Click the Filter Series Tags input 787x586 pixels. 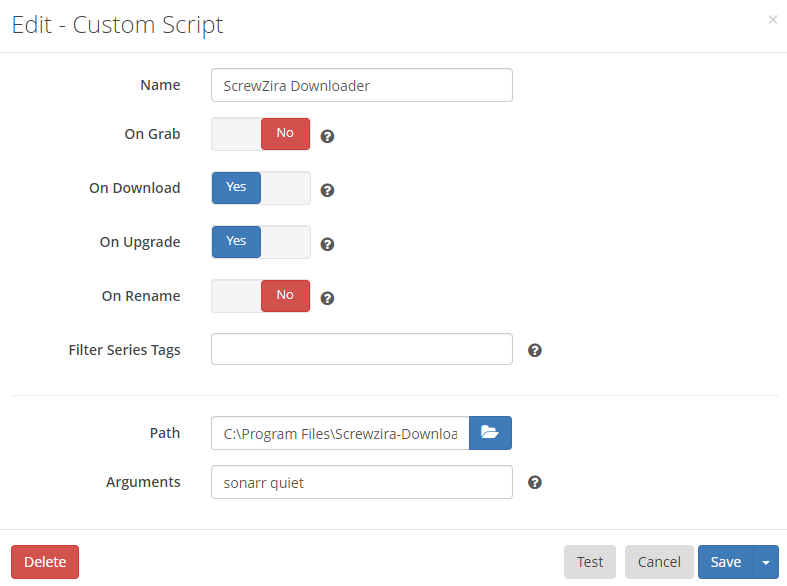click(362, 349)
